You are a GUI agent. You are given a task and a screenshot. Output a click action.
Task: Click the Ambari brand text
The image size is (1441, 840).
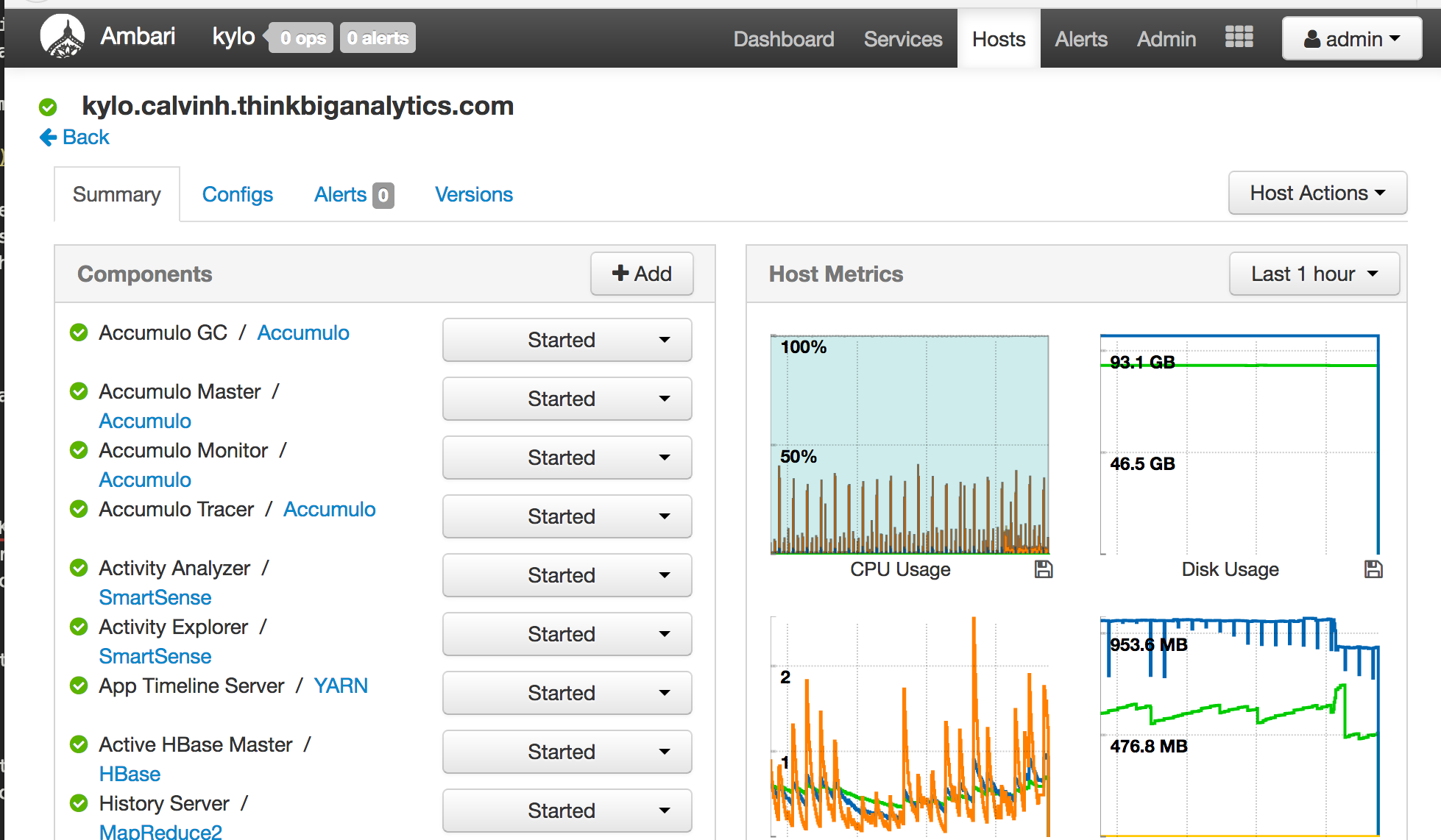click(x=138, y=36)
